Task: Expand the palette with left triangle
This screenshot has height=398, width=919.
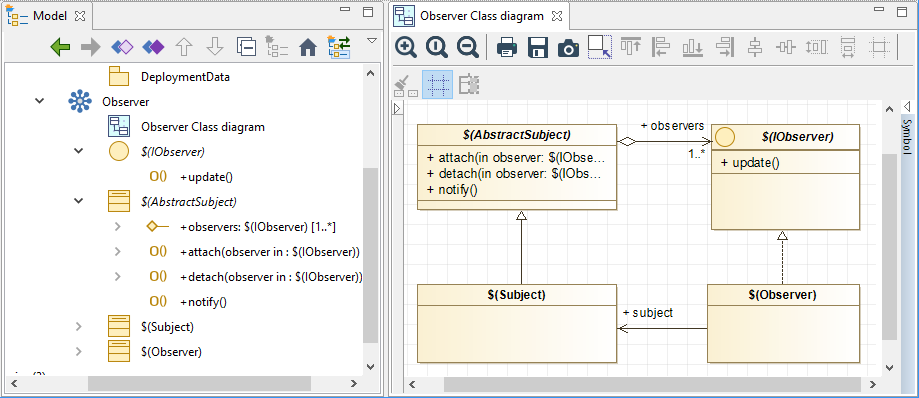Action: coord(397,108)
